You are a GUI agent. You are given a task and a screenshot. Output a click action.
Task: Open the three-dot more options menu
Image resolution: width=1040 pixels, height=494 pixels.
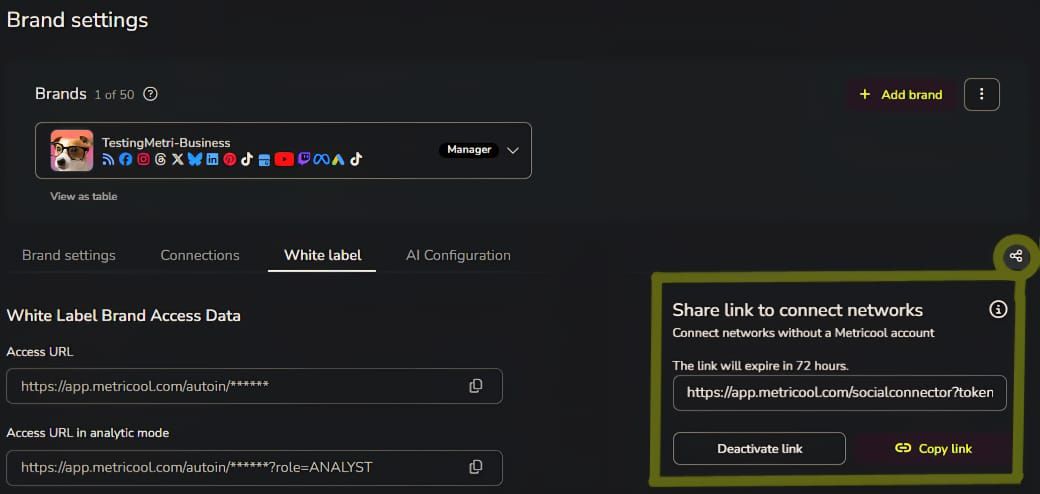(x=982, y=95)
